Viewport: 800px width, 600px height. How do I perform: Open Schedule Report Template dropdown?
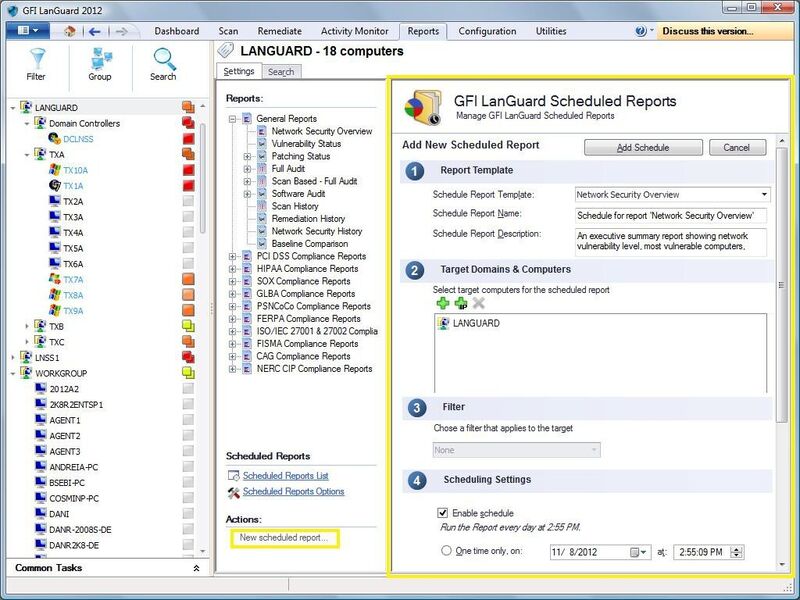[764, 194]
